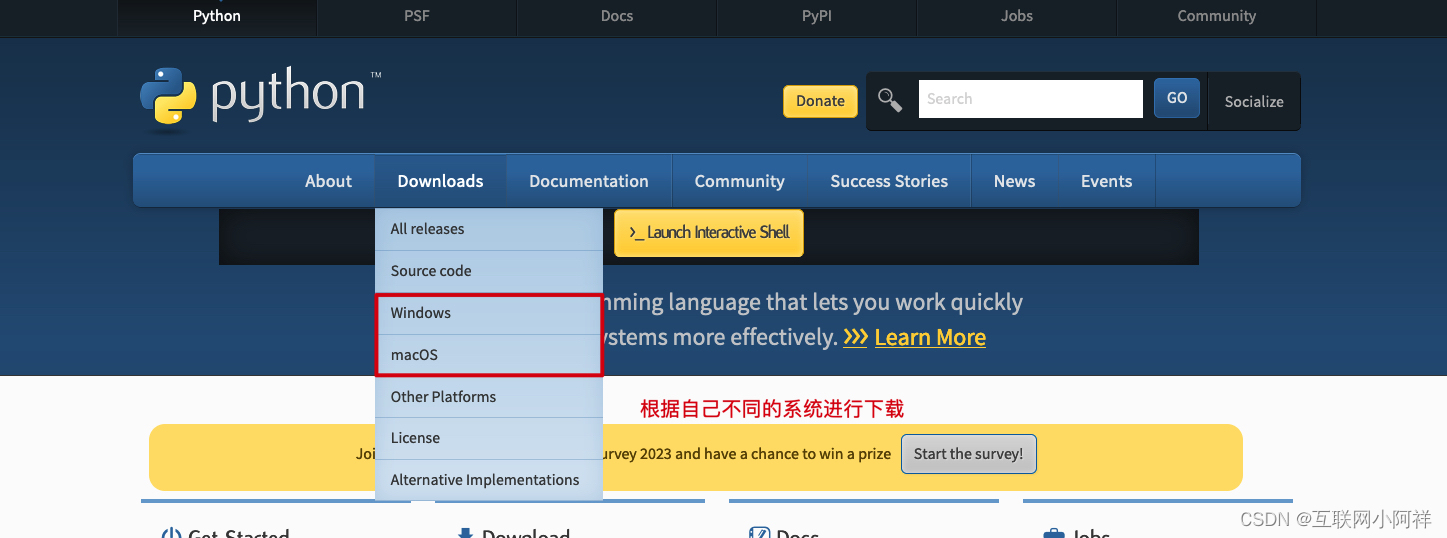Open the PSF top tab
Screen dimensions: 1447x538
point(417,16)
